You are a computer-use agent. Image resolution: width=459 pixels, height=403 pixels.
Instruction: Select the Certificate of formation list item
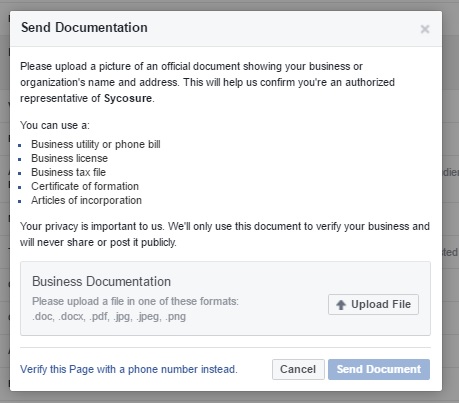(x=85, y=186)
